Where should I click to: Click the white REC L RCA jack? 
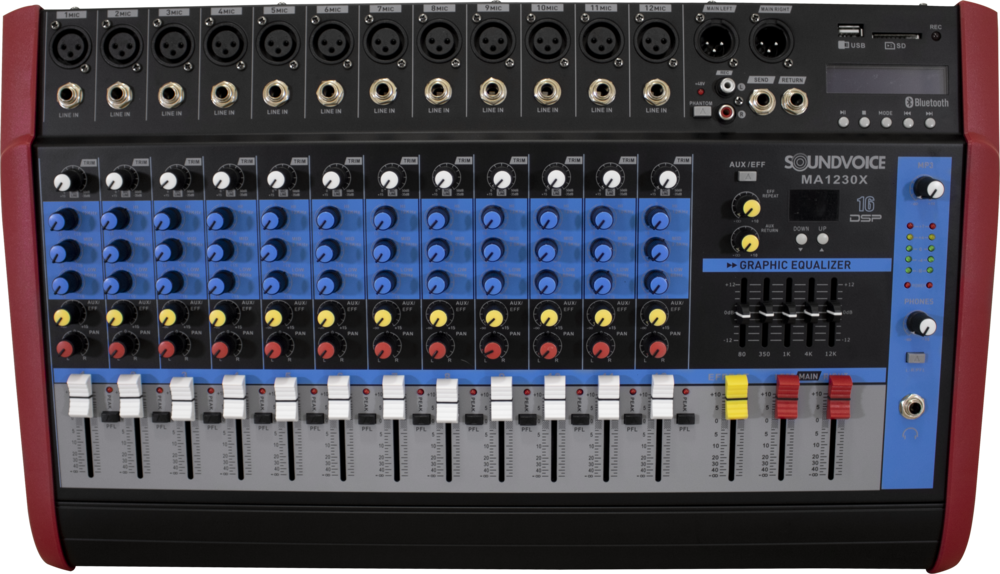(726, 85)
